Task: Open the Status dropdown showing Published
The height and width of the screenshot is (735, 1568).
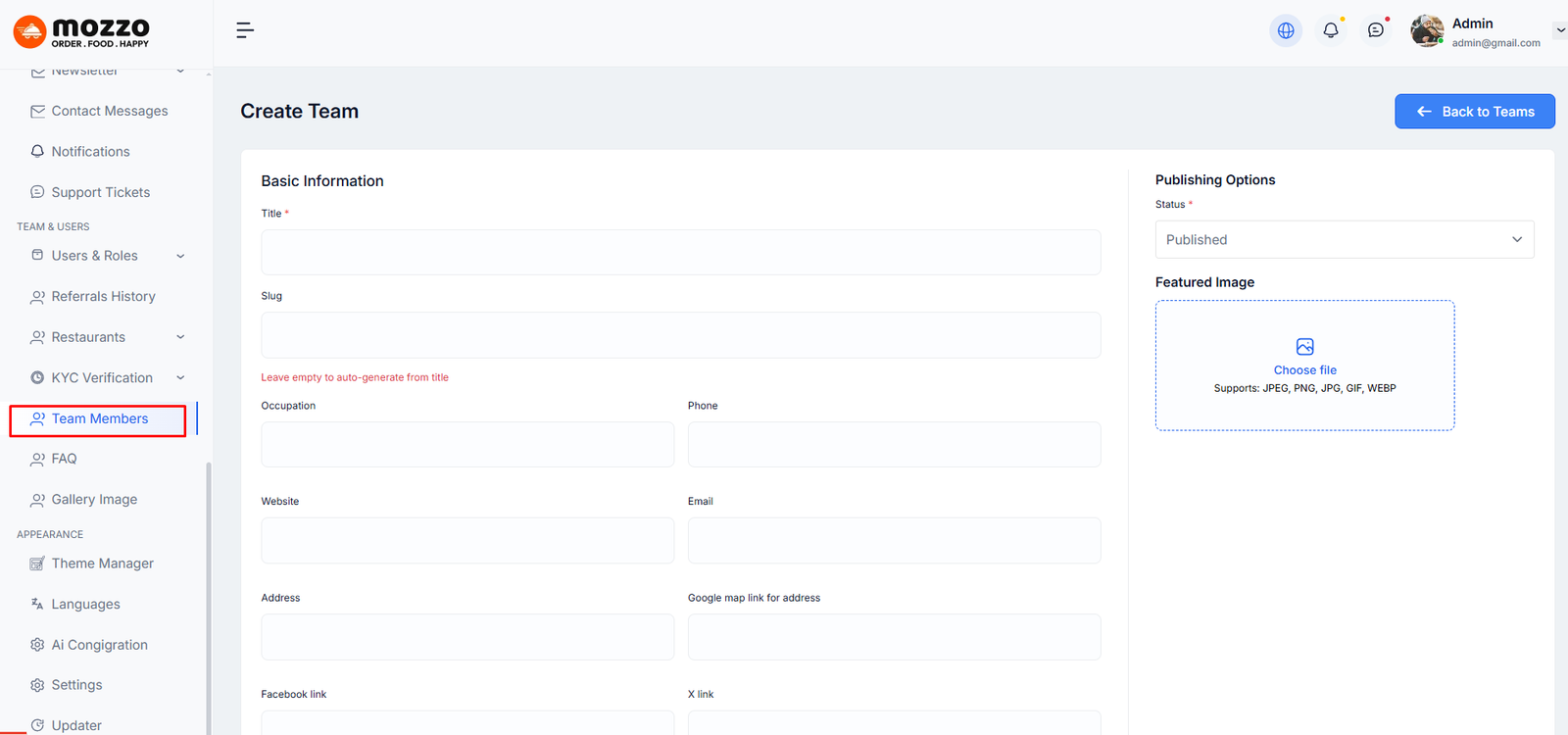Action: (1344, 240)
